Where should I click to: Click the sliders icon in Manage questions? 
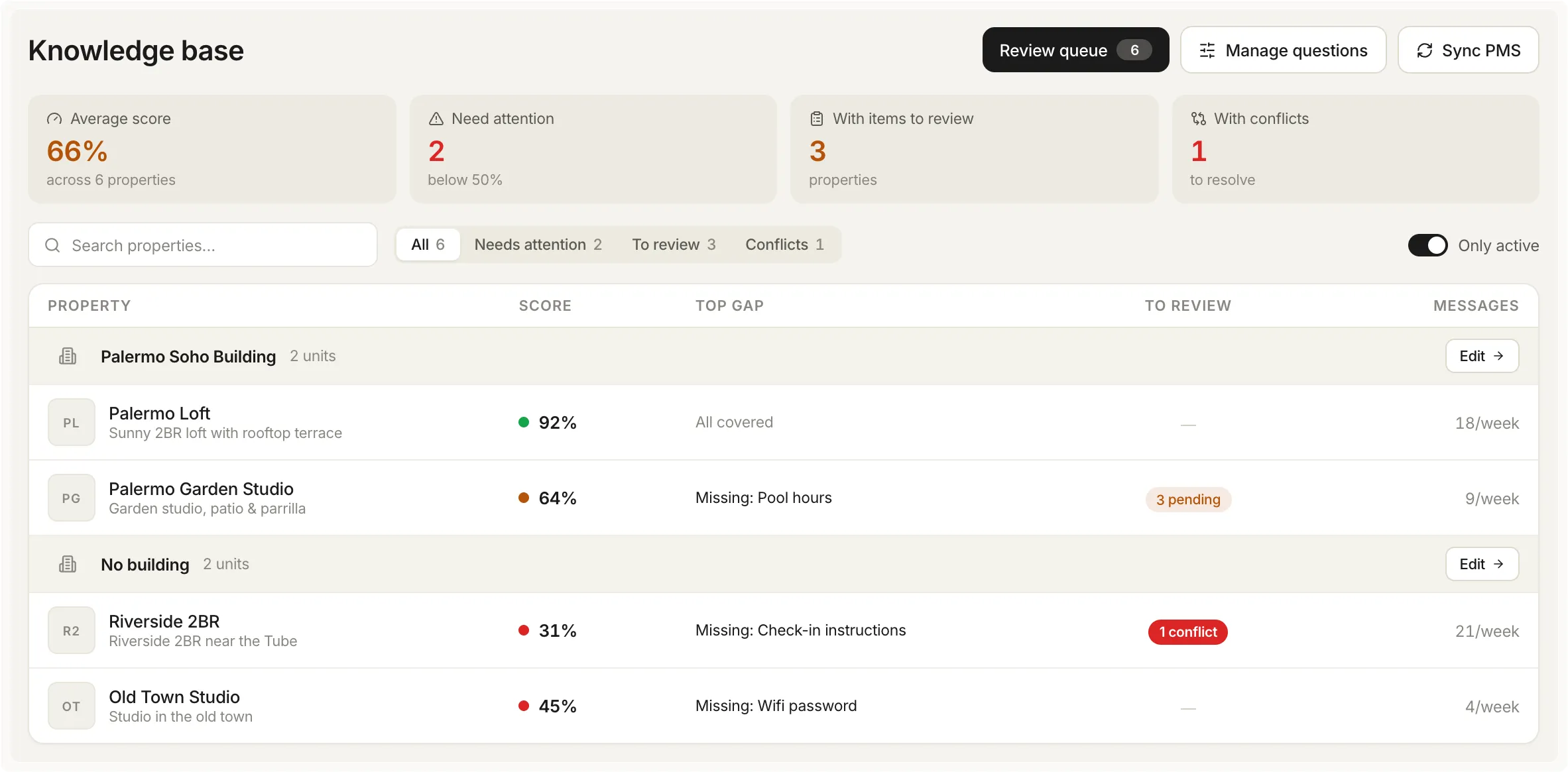click(x=1207, y=50)
